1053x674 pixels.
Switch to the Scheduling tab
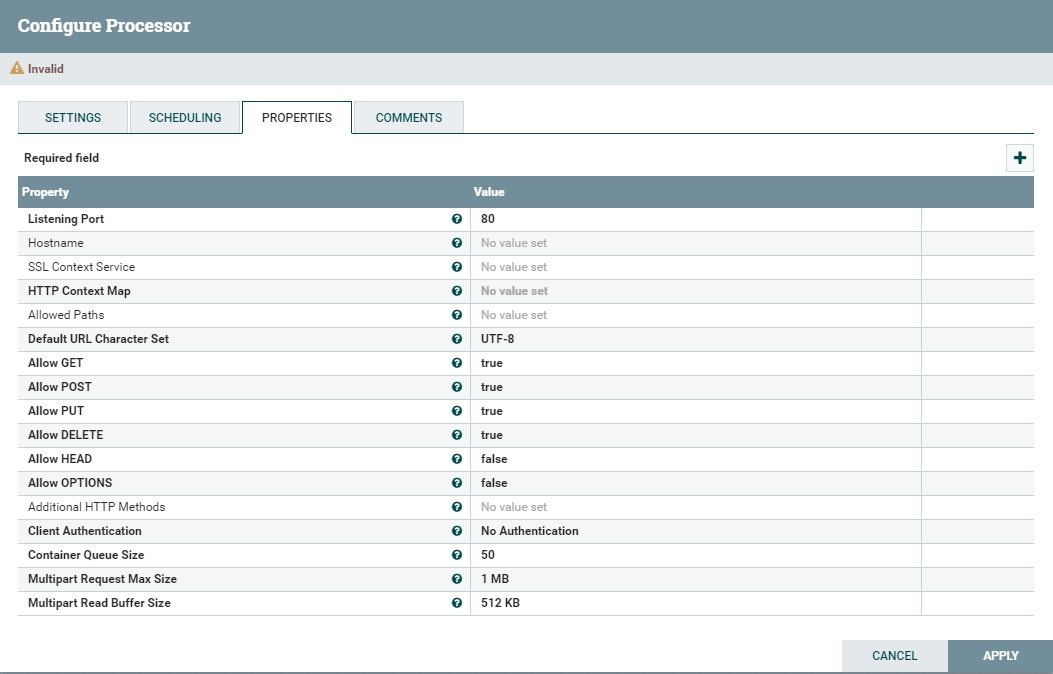click(185, 117)
